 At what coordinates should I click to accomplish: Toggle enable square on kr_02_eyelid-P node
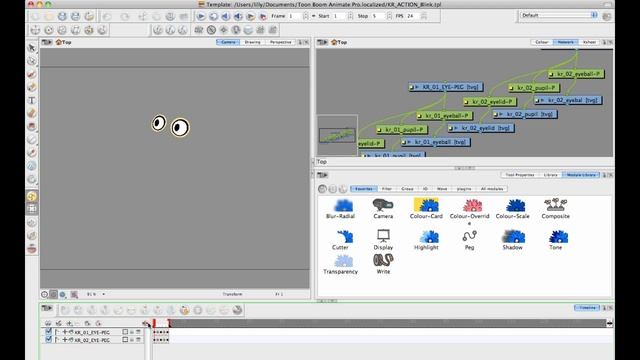(x=467, y=102)
